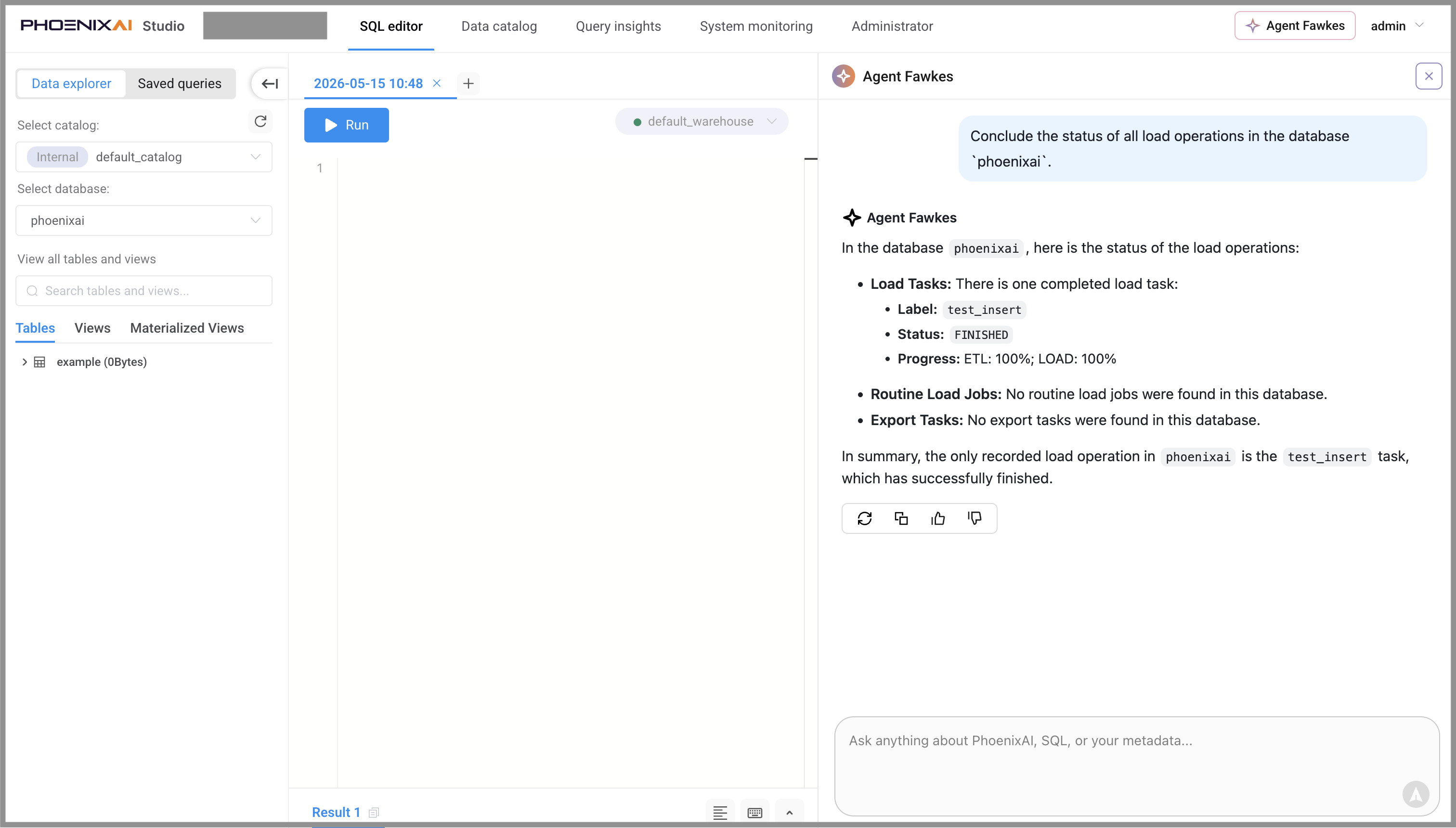Give the response a thumbs down
The width and height of the screenshot is (1456, 828).
(975, 518)
